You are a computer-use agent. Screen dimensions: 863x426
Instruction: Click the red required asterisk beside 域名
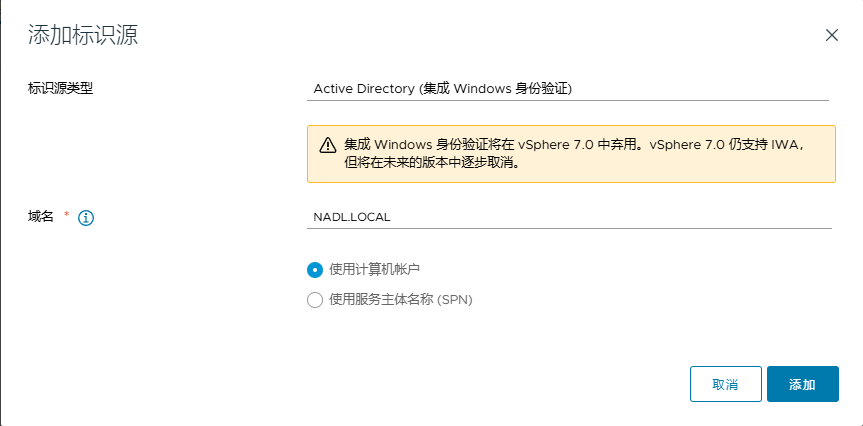pos(67,215)
